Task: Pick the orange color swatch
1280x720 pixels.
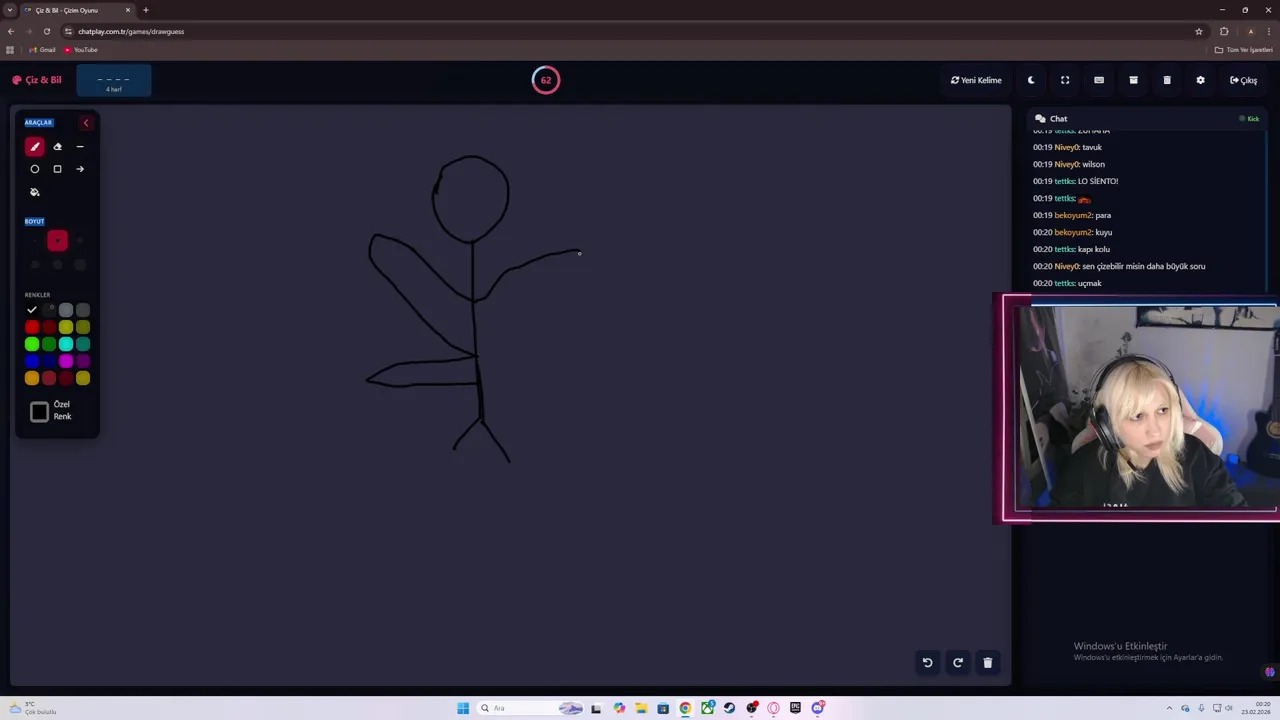Action: pos(32,378)
